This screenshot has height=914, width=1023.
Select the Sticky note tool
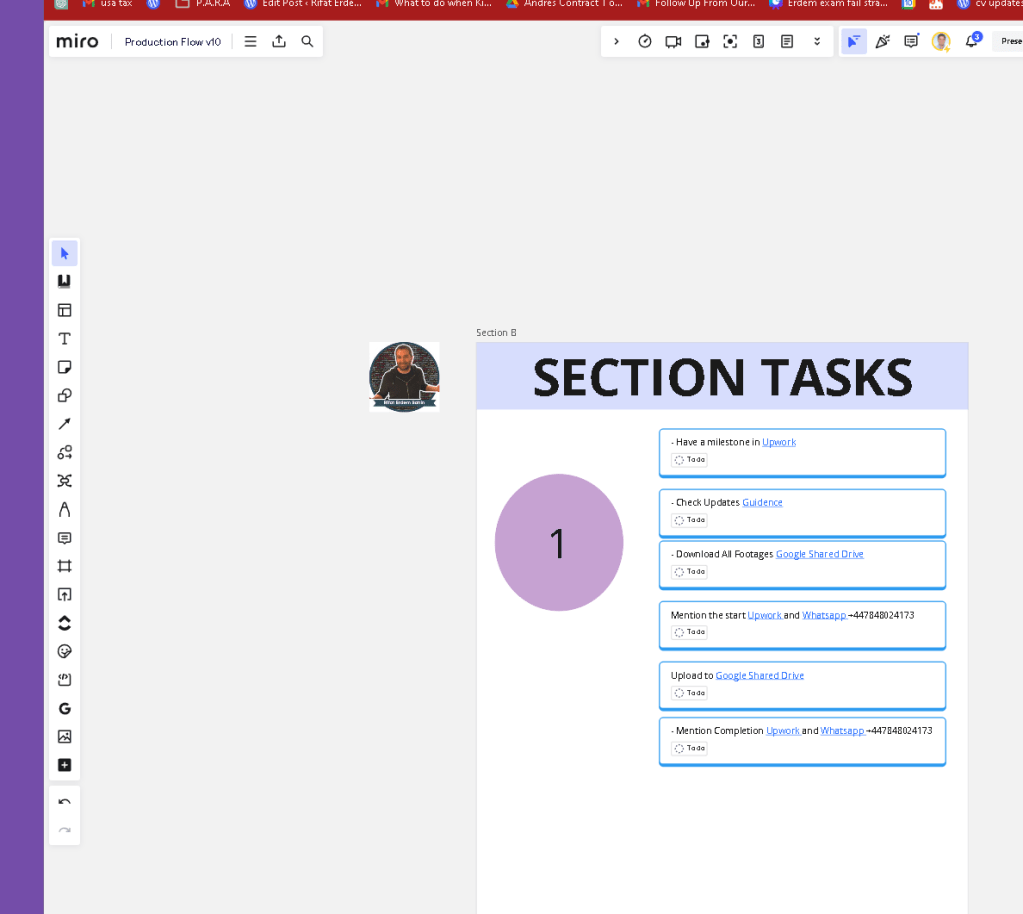pyautogui.click(x=65, y=367)
